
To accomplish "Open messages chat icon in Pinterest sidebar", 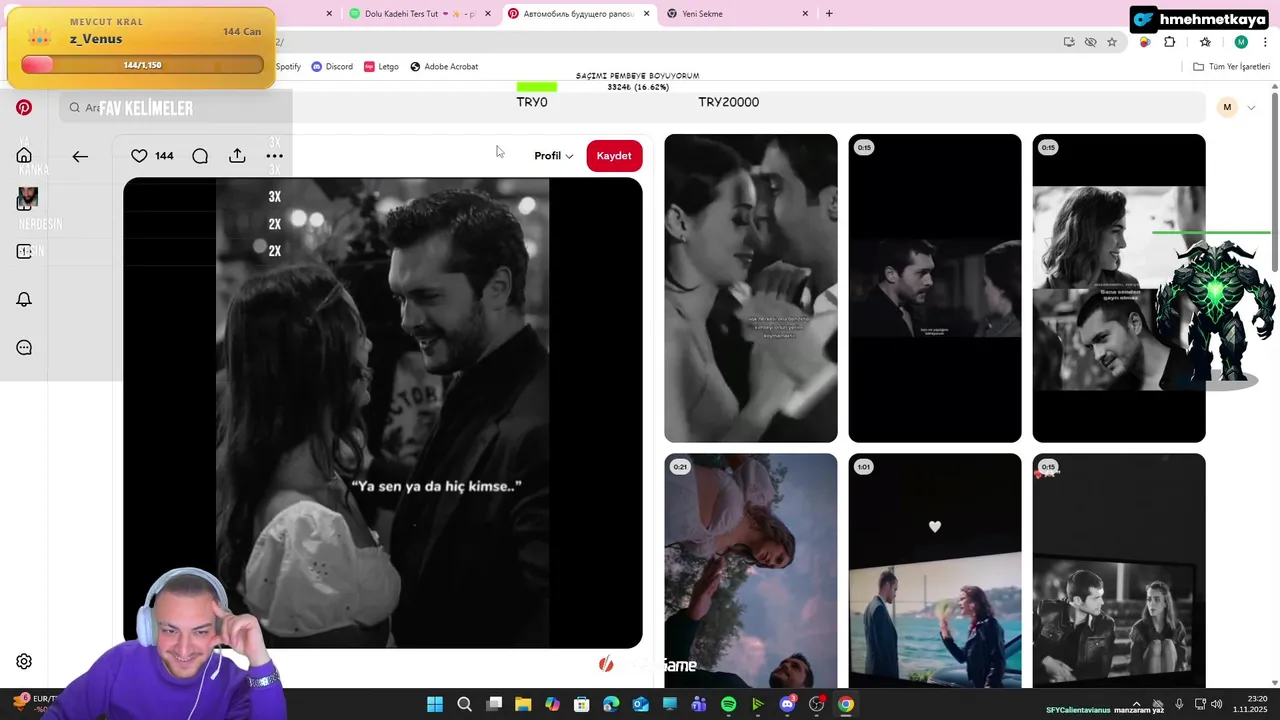I will coord(24,347).
